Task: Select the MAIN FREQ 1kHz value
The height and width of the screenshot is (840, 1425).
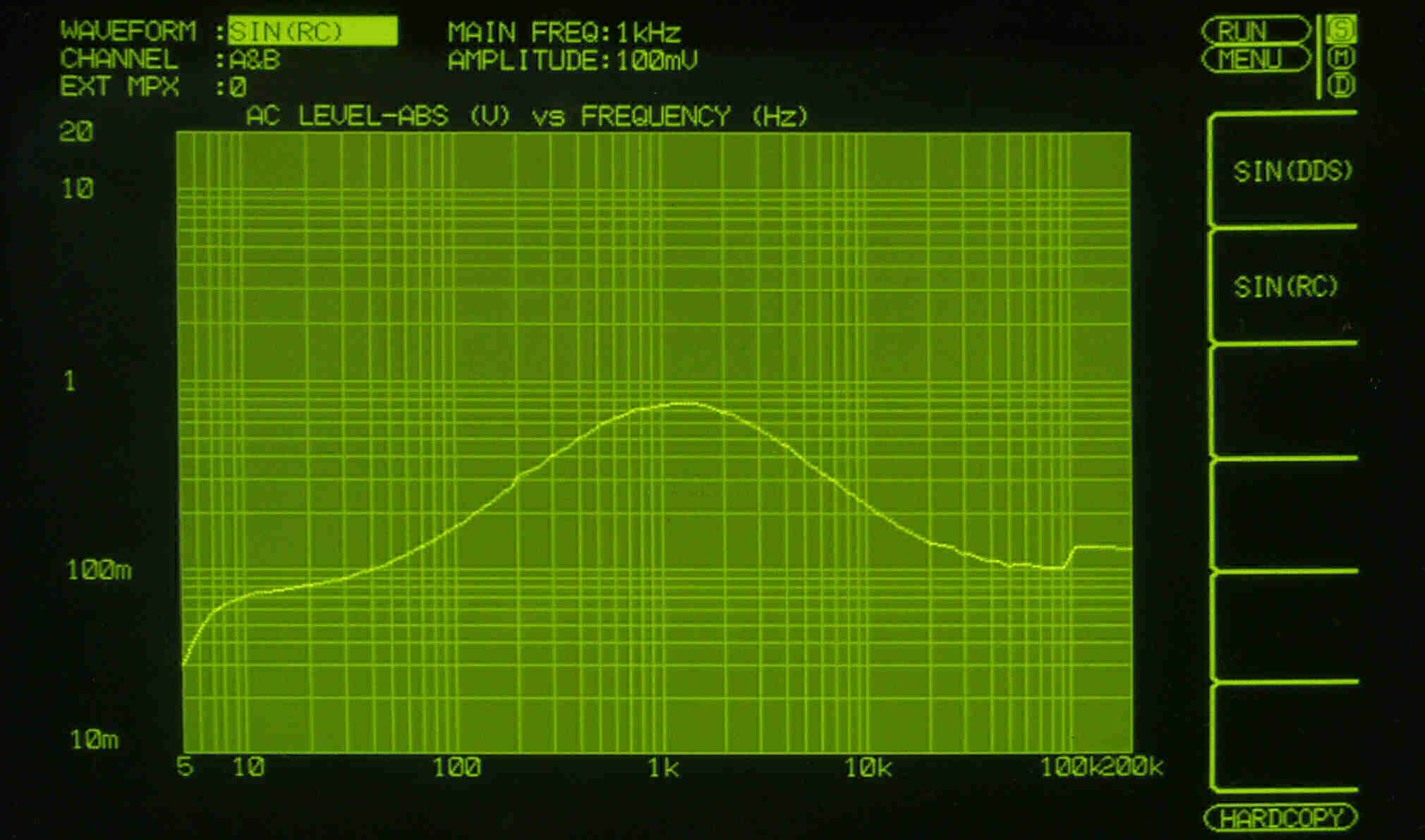Action: point(648,32)
